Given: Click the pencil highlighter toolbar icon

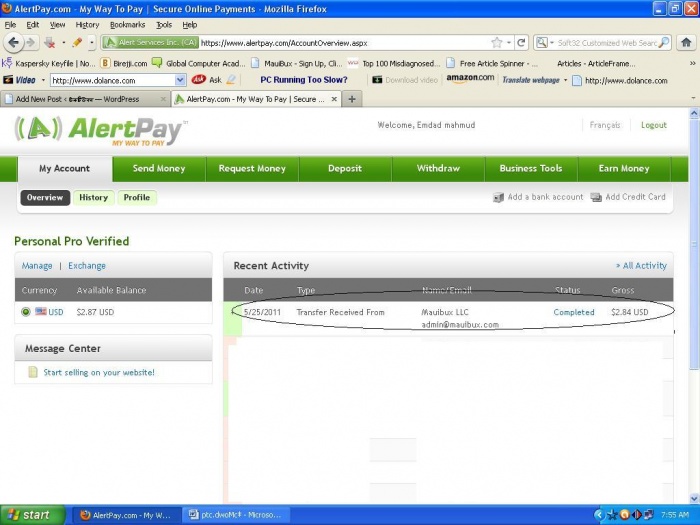Looking at the screenshot, I should [77, 43].
